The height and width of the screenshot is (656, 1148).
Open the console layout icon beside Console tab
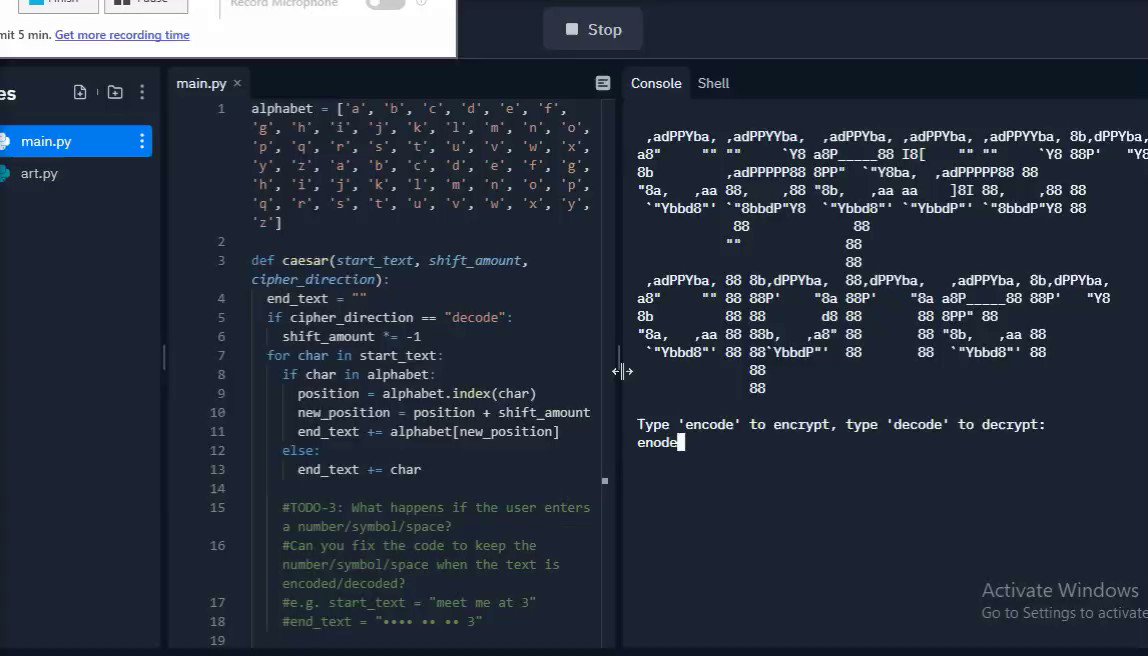(x=603, y=83)
